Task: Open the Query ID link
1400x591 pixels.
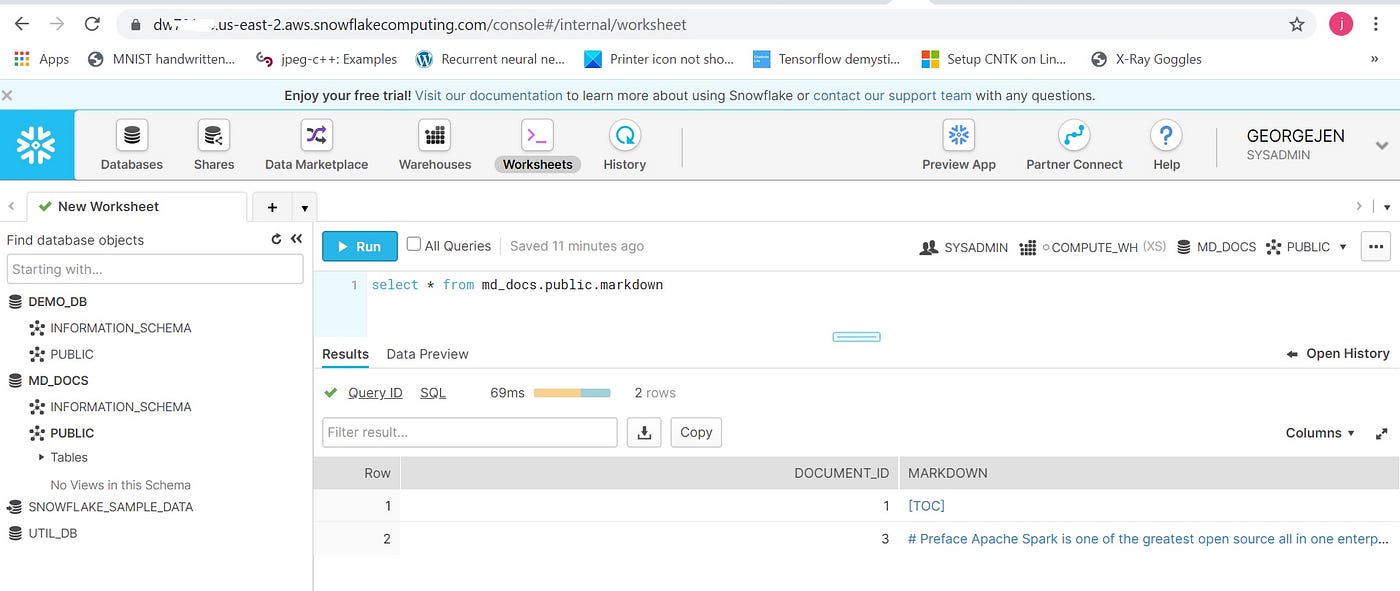Action: tap(375, 393)
